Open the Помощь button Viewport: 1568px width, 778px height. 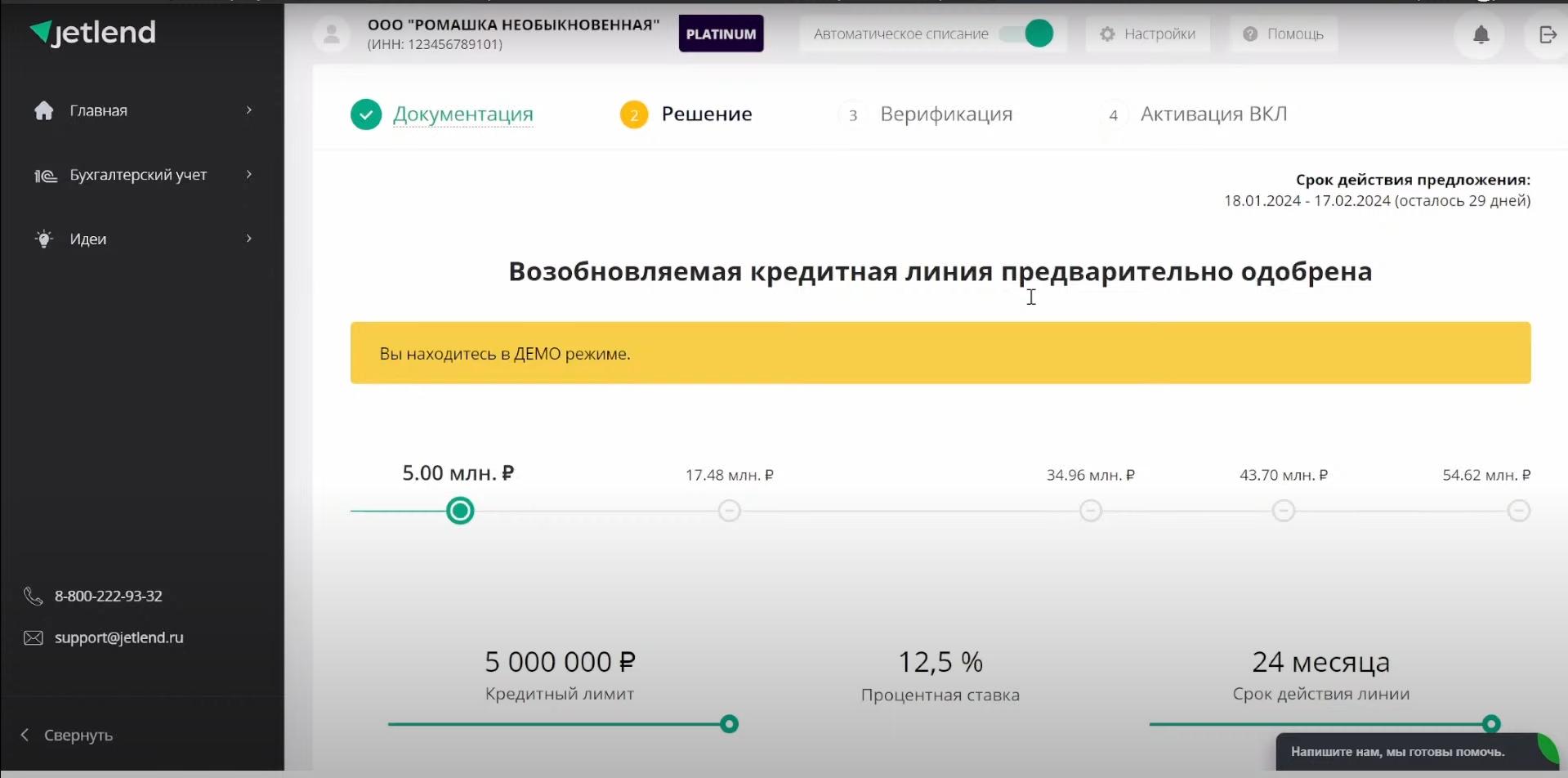(1284, 34)
